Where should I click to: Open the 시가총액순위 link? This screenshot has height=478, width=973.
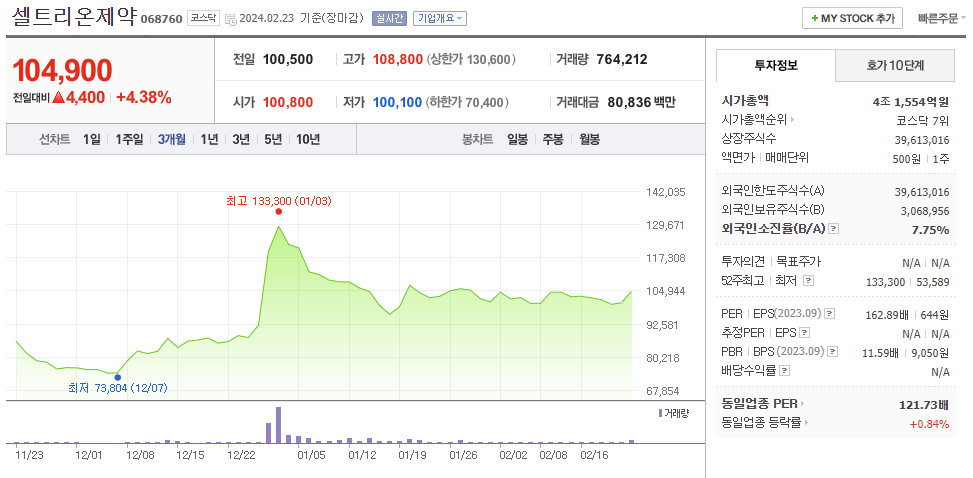coord(754,119)
